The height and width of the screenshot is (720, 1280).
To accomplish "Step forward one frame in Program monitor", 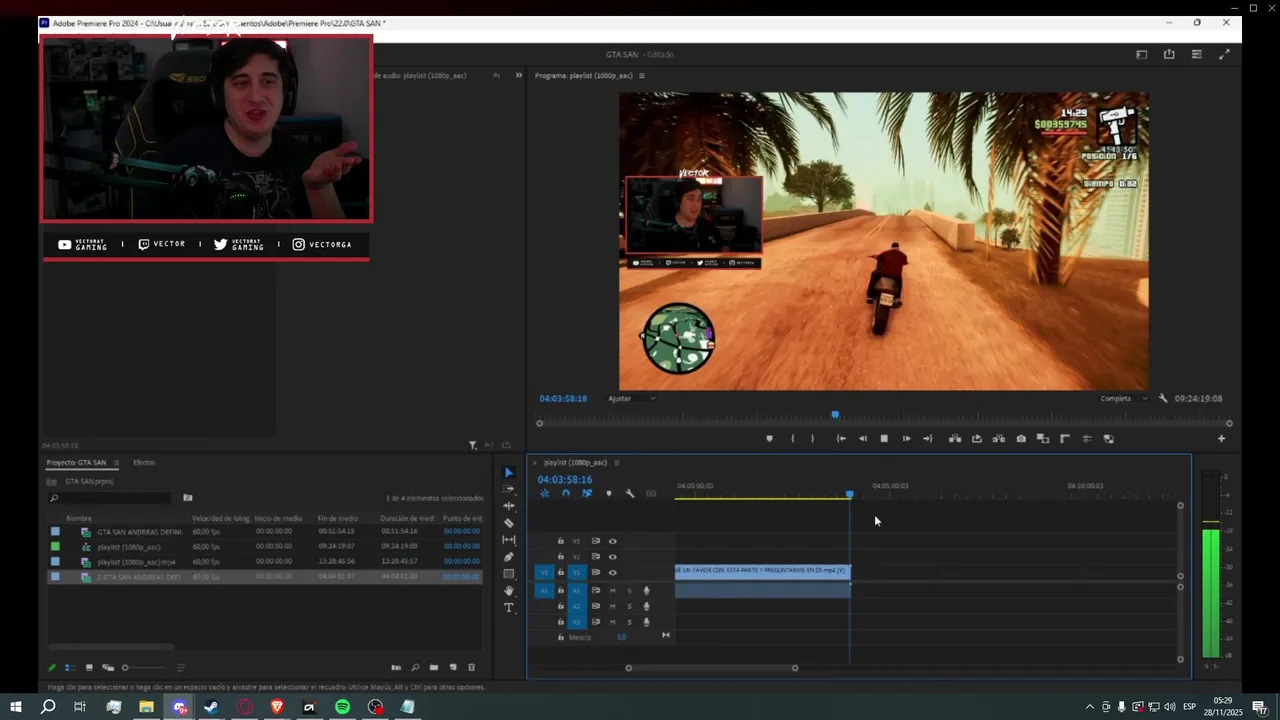I will [906, 439].
